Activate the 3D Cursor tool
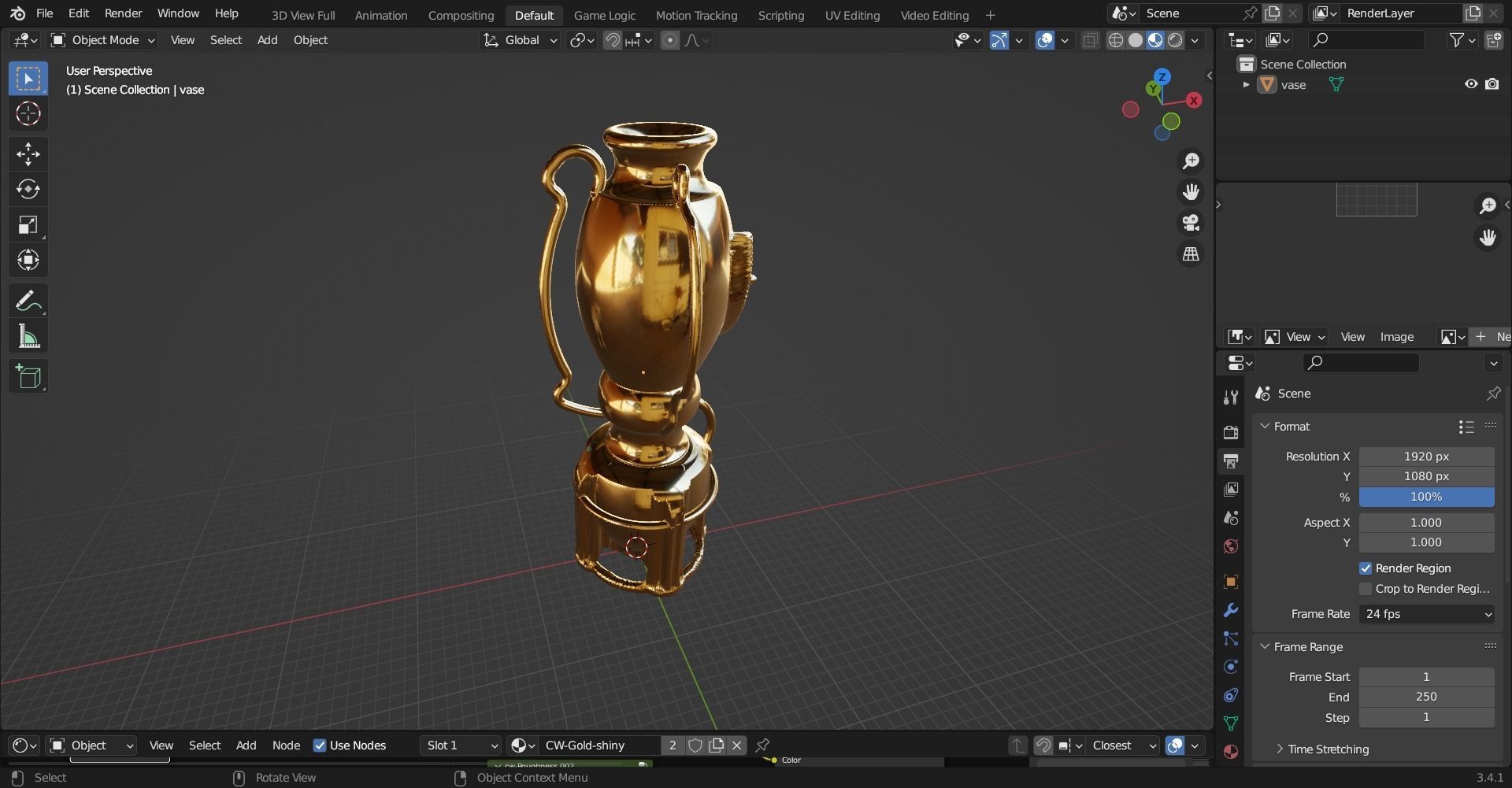 click(28, 113)
